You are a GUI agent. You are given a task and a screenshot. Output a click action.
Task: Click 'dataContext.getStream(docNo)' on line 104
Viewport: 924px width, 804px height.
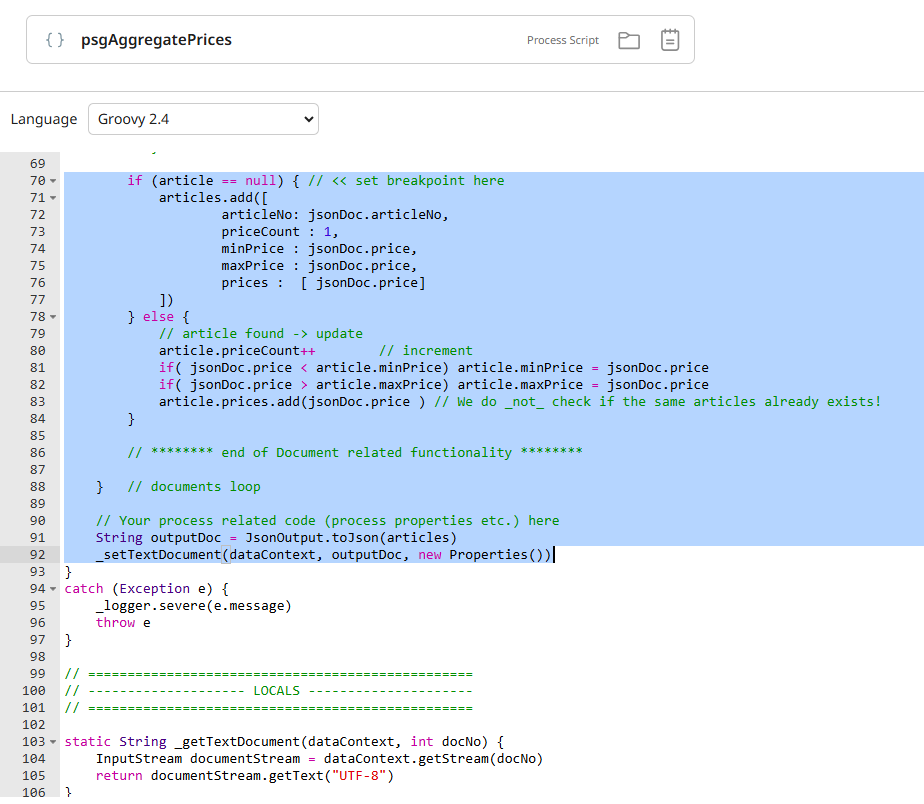pyautogui.click(x=433, y=759)
